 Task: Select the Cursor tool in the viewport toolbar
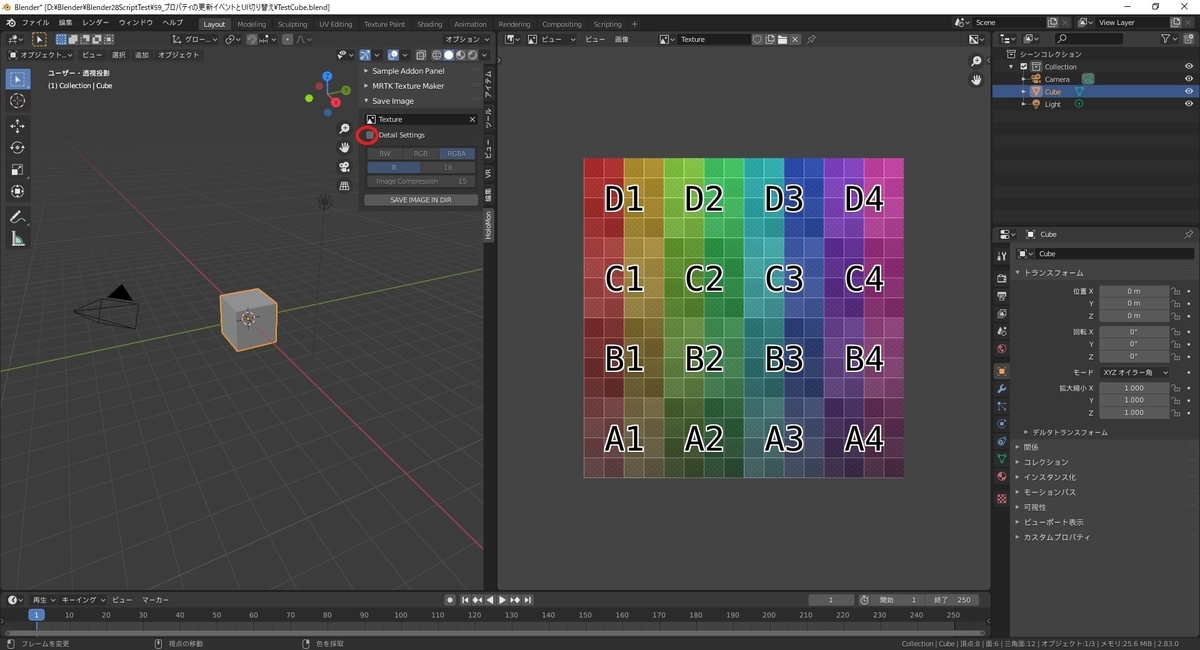click(17, 100)
